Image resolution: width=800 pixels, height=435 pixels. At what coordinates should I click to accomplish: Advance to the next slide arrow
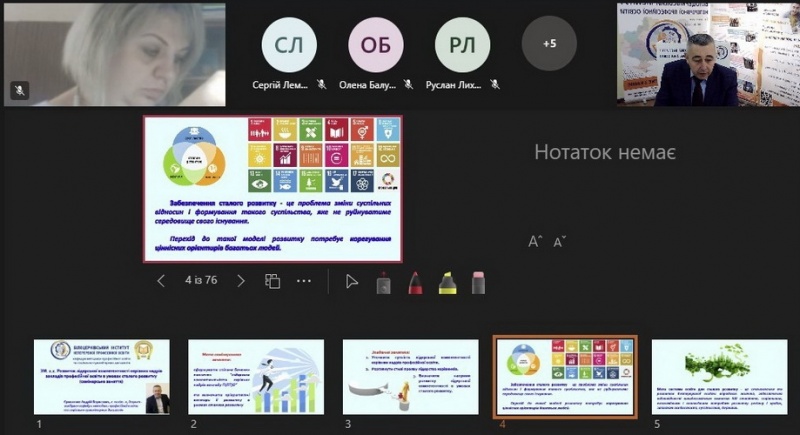click(241, 280)
